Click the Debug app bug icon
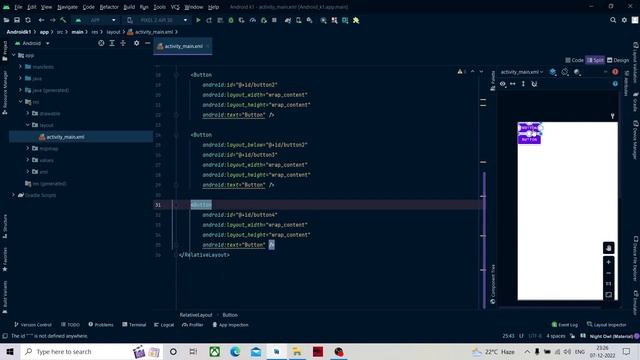The image size is (640, 360). tap(231, 20)
